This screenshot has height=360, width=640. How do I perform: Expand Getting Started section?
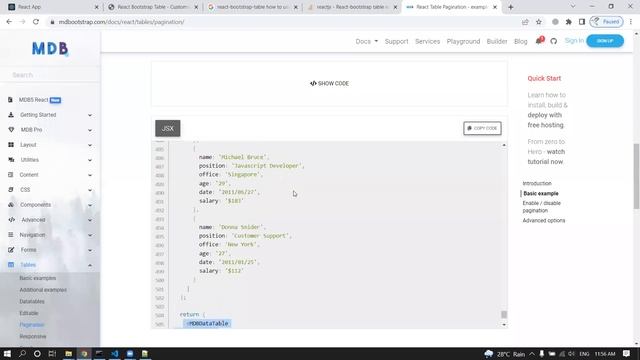coord(90,115)
